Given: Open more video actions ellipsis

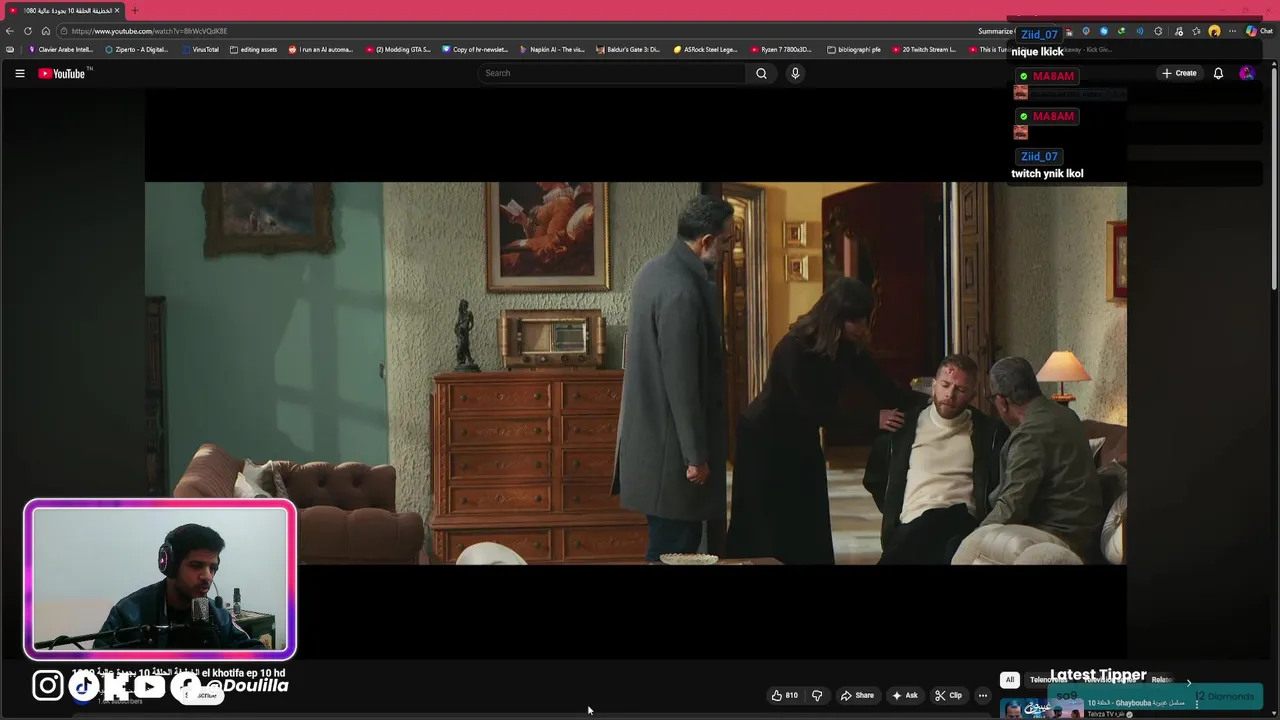Looking at the screenshot, I should (x=983, y=695).
